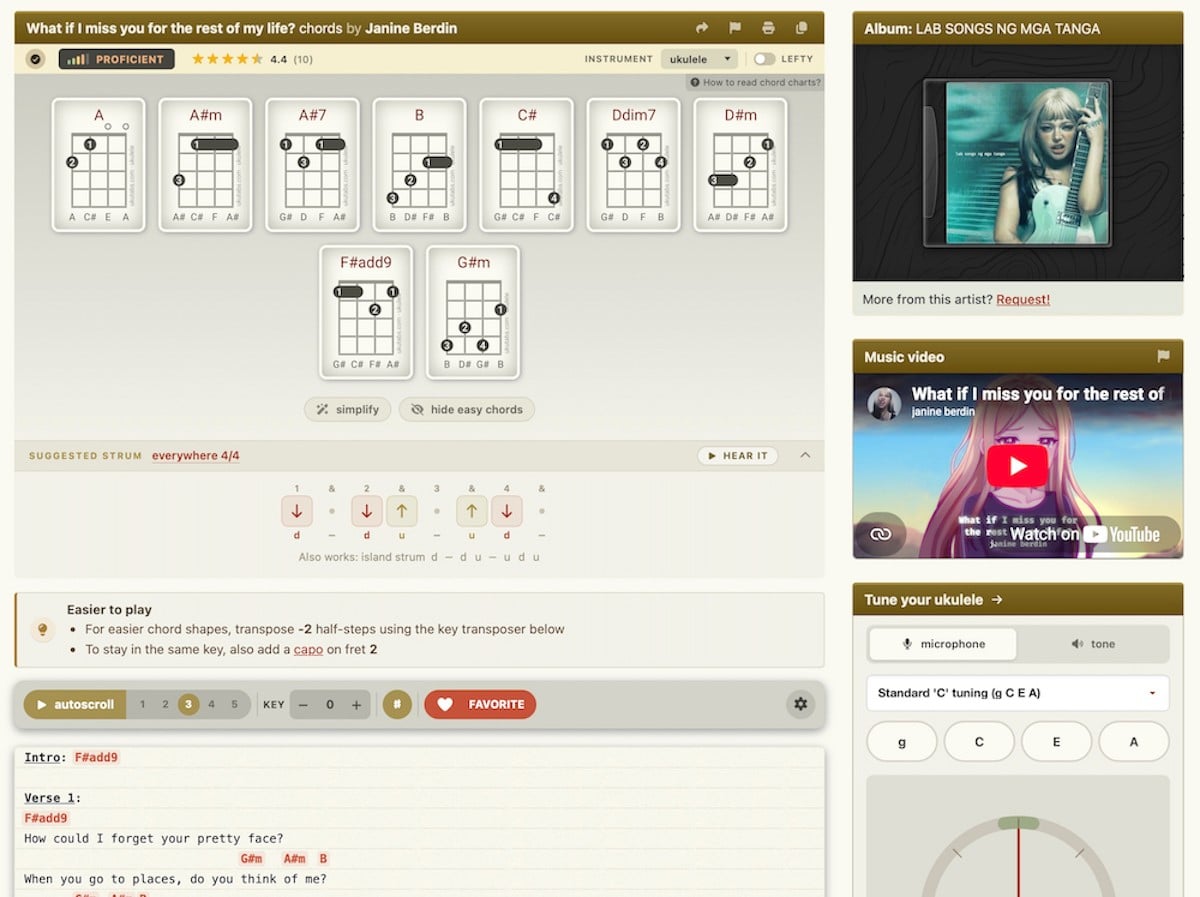This screenshot has width=1200, height=897.
Task: Open the instrument ukulele dropdown
Action: (699, 59)
